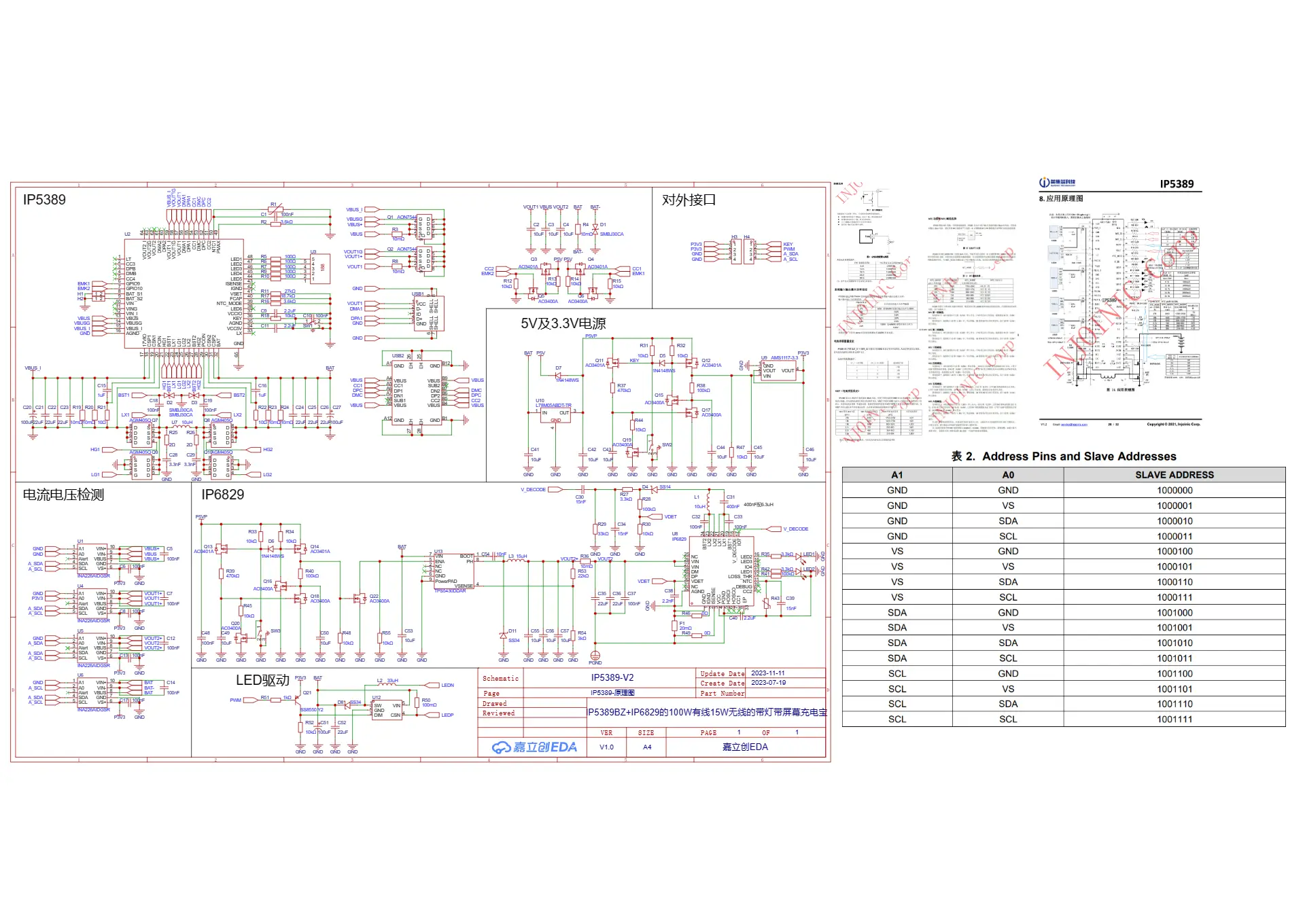The height and width of the screenshot is (924, 1305).
Task: Click the 电流电压检测 section heading
Action: pyautogui.click(x=63, y=495)
